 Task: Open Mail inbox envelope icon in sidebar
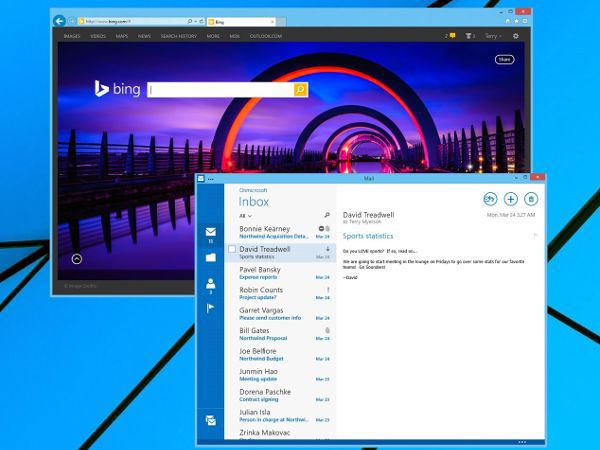pyautogui.click(x=210, y=232)
